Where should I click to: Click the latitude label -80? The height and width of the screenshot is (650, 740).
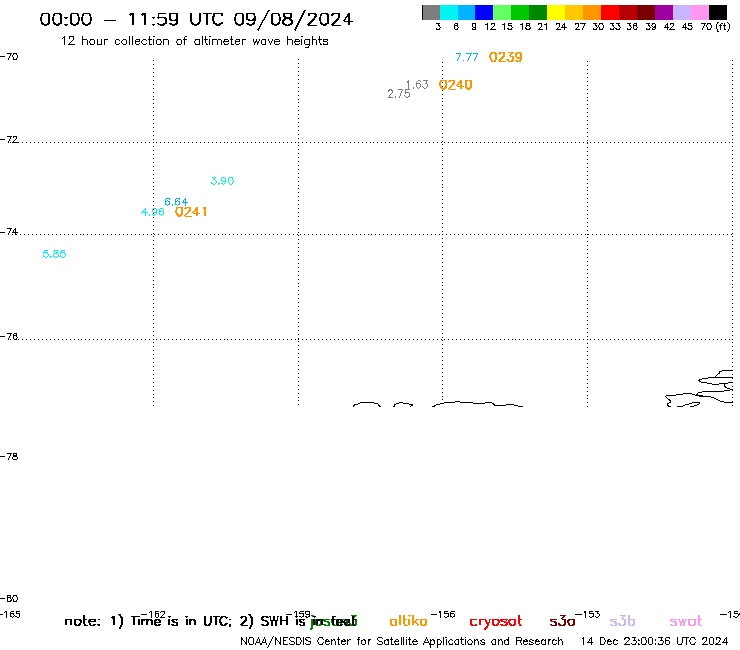click(9, 599)
